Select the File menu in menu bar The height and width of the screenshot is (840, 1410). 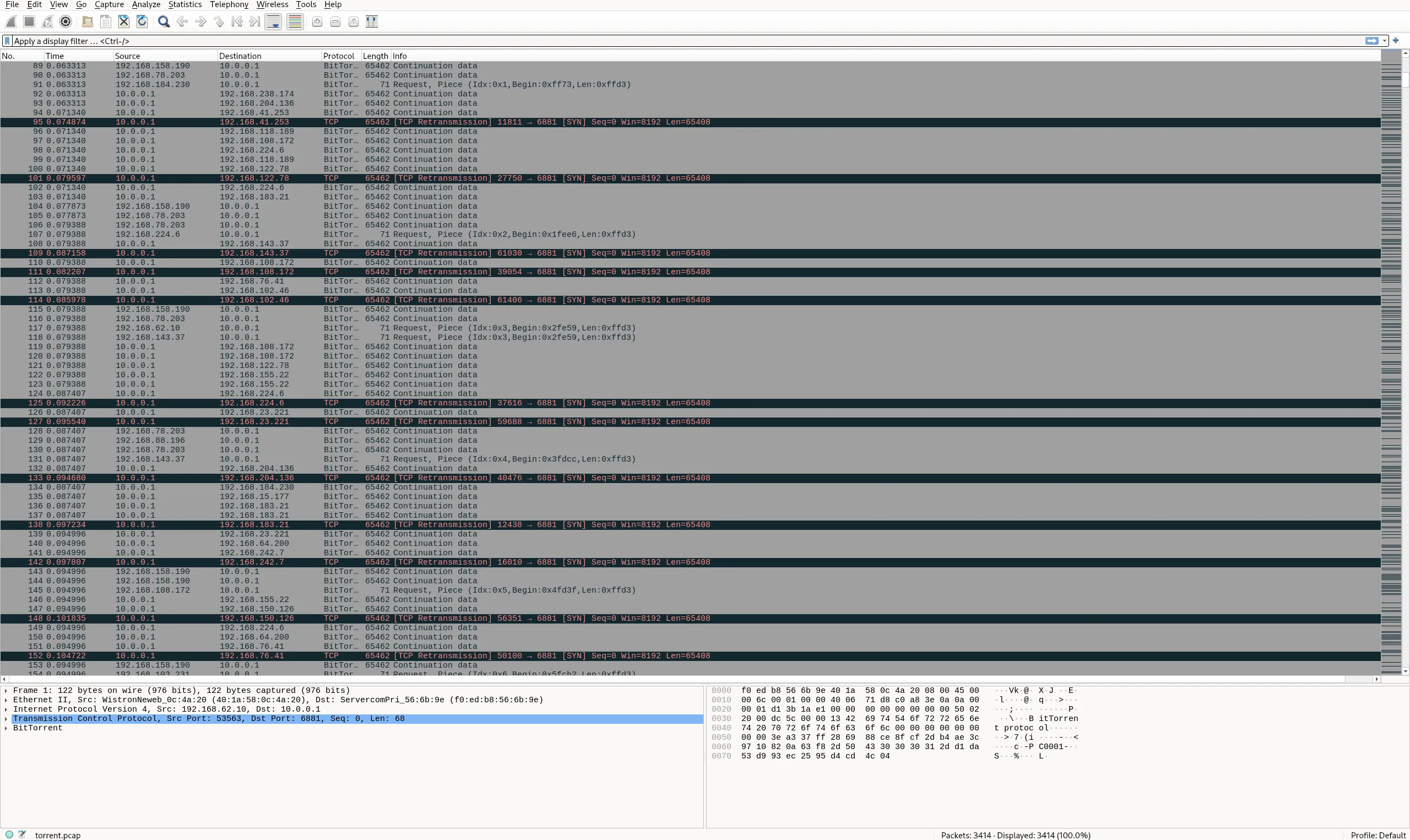[12, 4]
